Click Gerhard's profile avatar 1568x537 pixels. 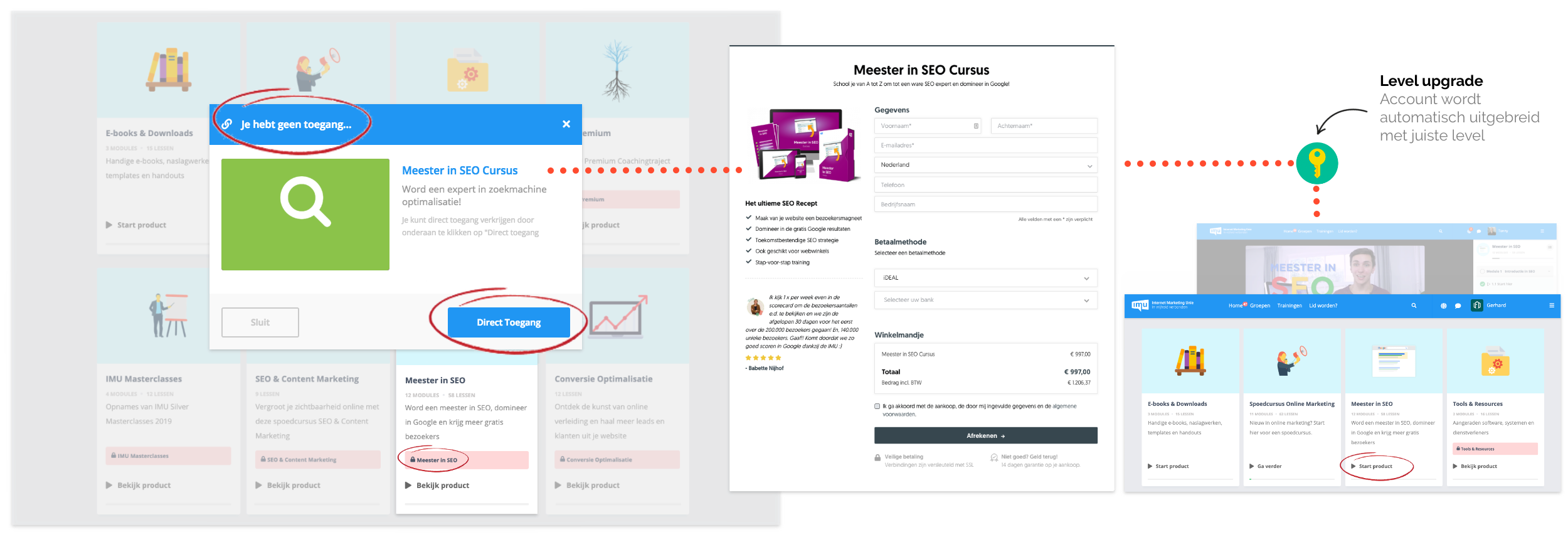point(1477,306)
